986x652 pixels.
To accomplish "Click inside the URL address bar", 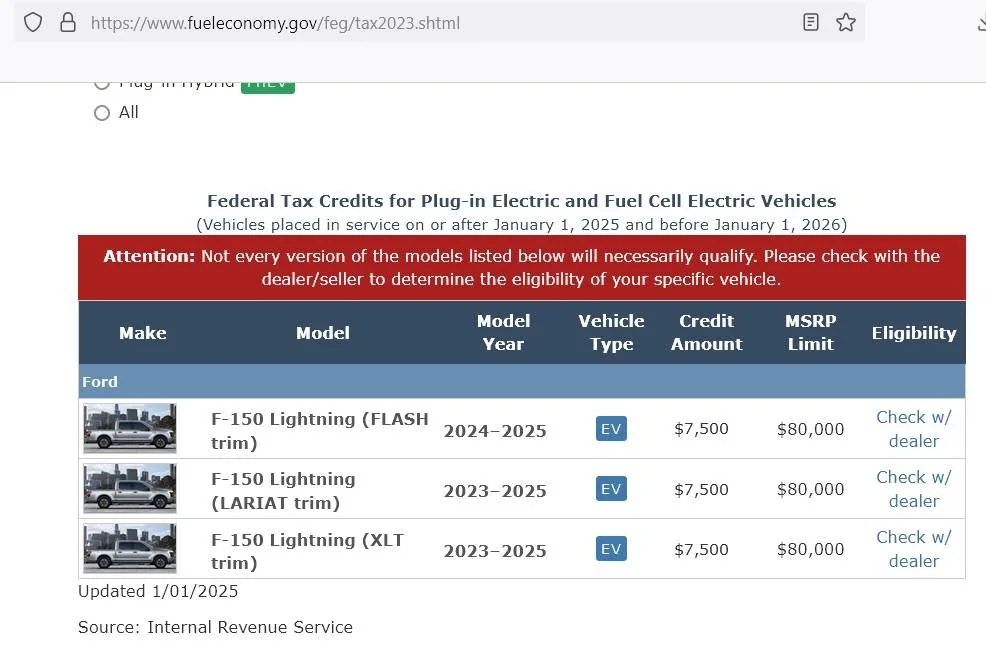I will click(x=400, y=21).
